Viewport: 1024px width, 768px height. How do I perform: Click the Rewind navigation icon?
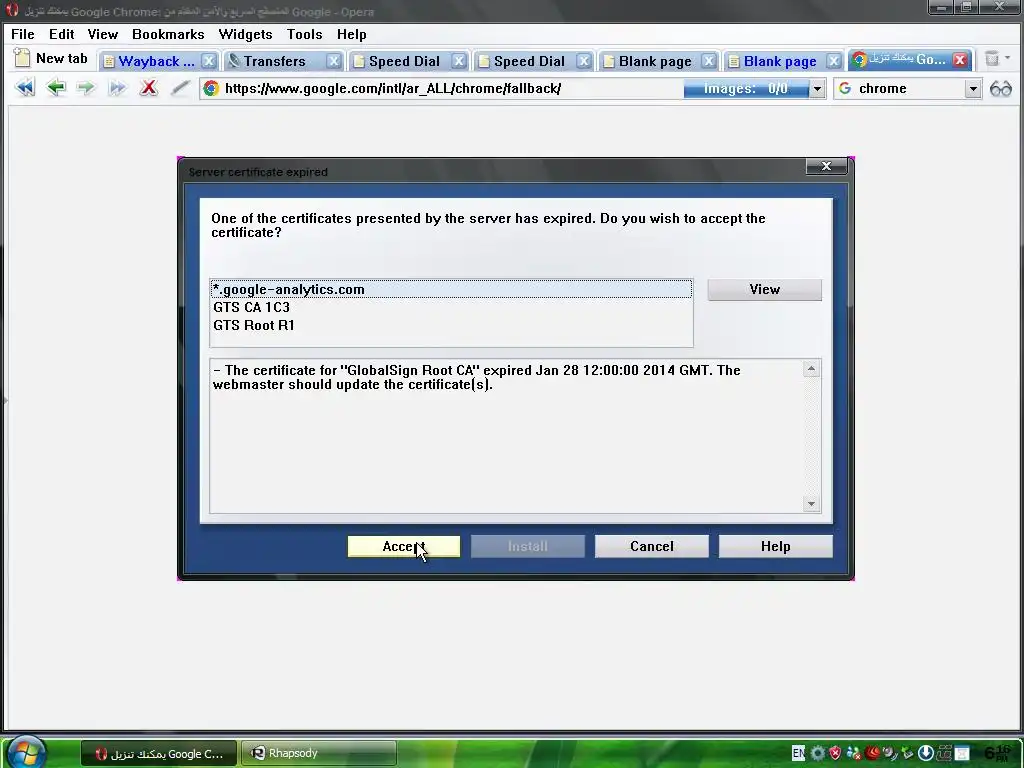25,88
